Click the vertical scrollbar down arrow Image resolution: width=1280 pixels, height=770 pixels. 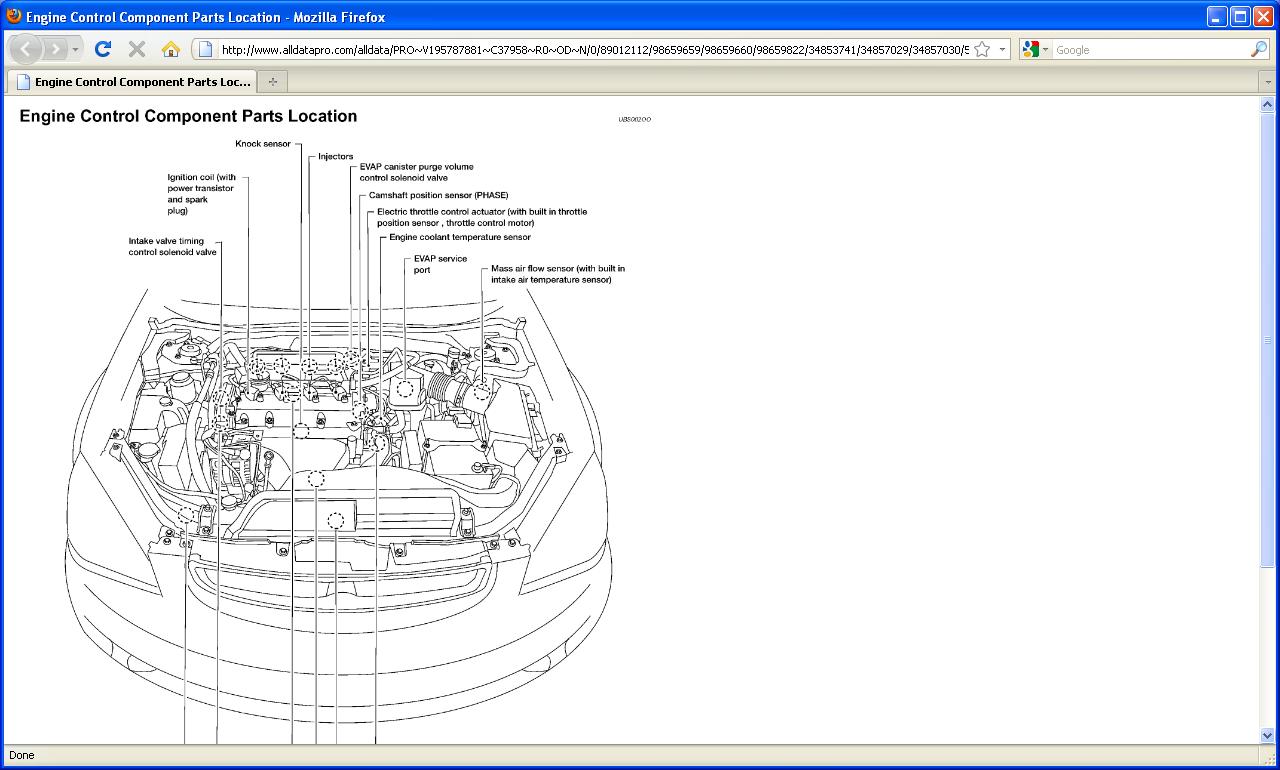click(1268, 736)
